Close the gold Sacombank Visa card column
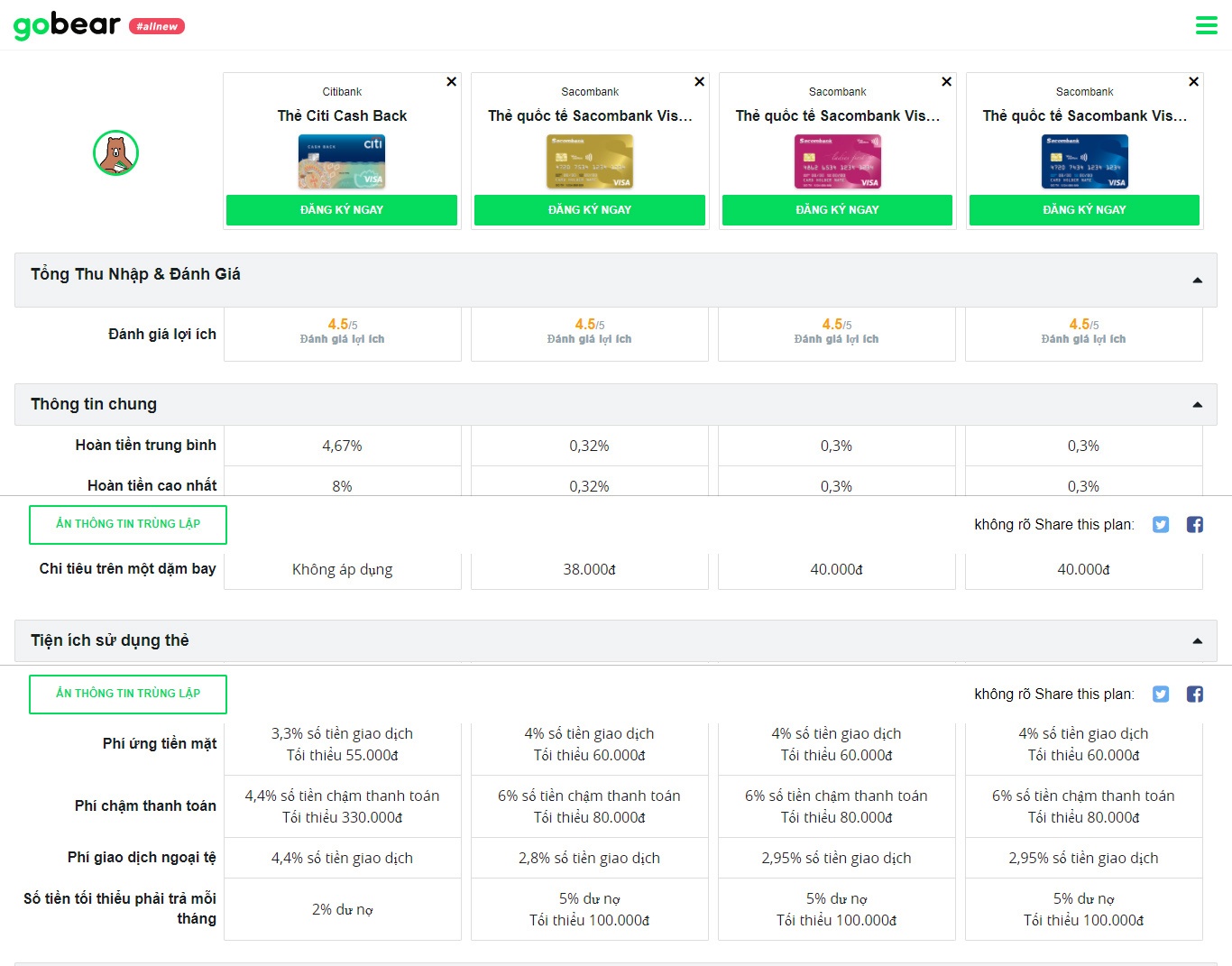Screen dimensions: 1232x966 (x=699, y=82)
